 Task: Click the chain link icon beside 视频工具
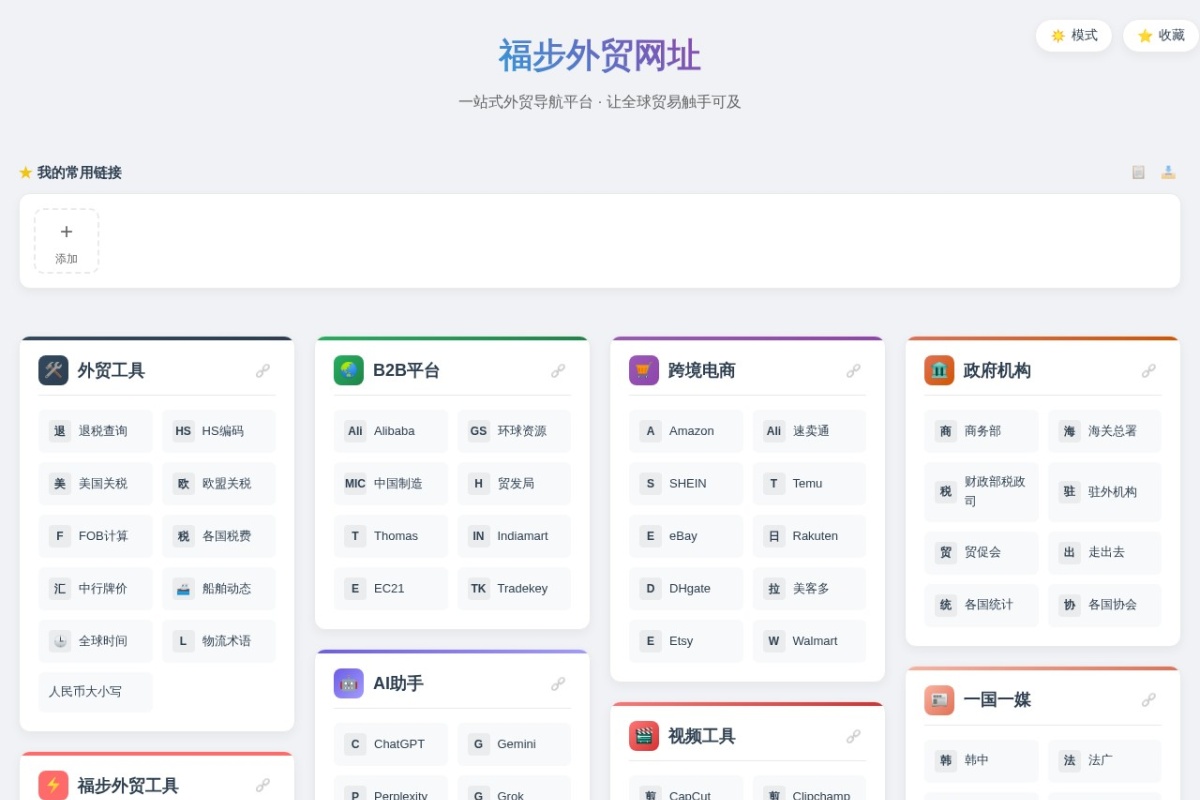pos(853,736)
